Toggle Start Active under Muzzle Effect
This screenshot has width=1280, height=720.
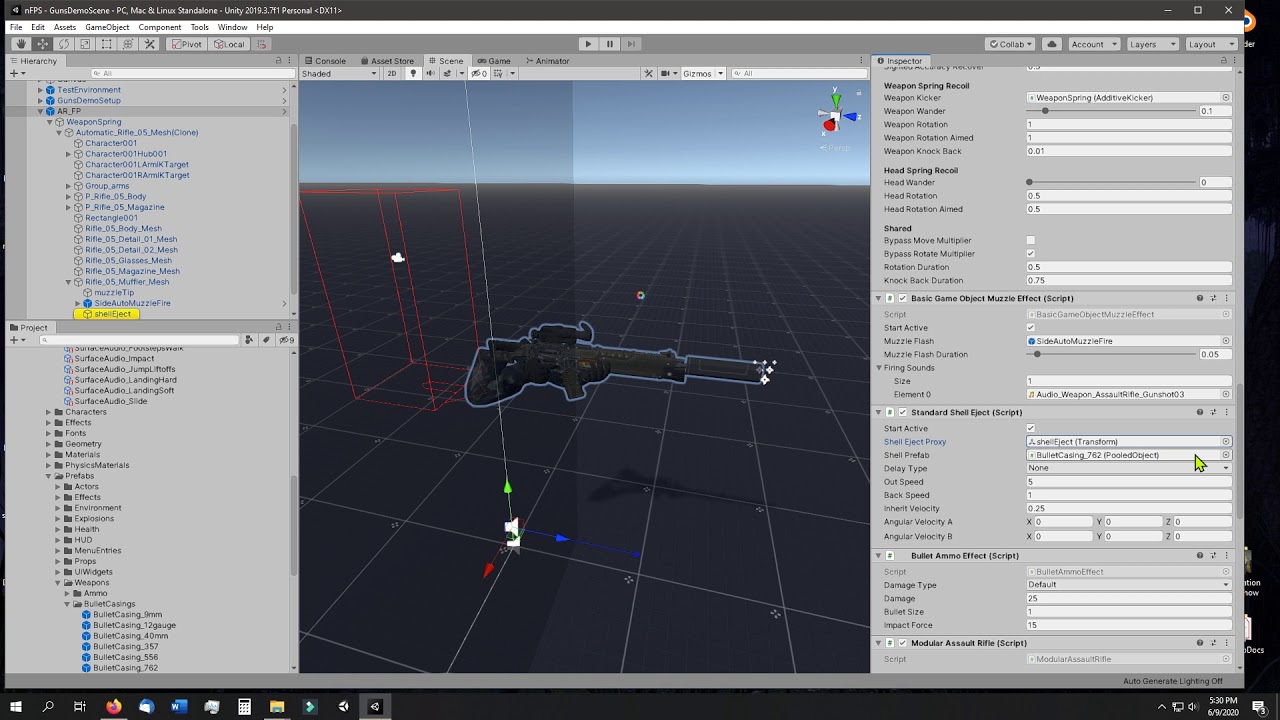pos(1031,328)
